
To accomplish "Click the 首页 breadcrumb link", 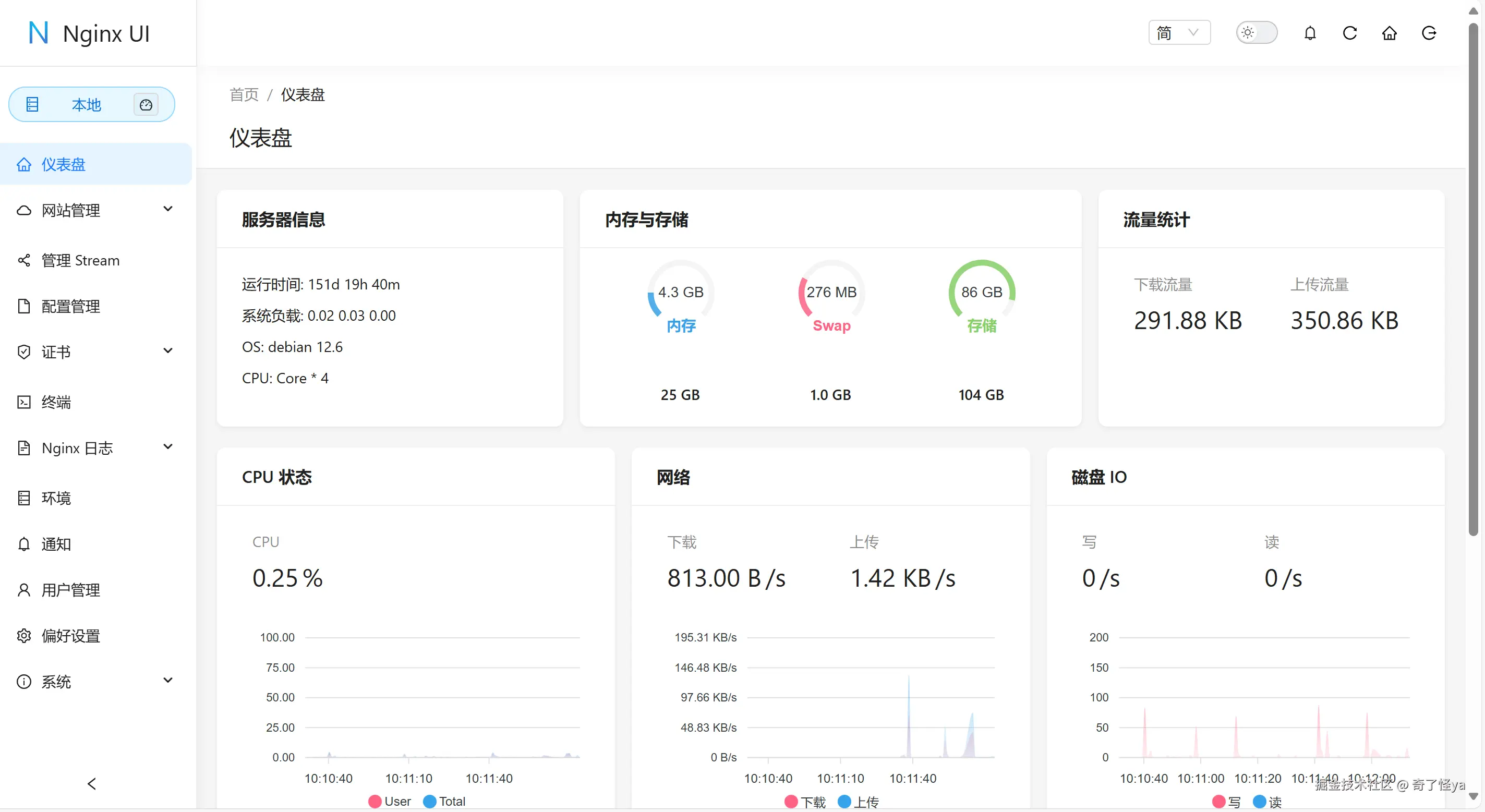I will (244, 94).
